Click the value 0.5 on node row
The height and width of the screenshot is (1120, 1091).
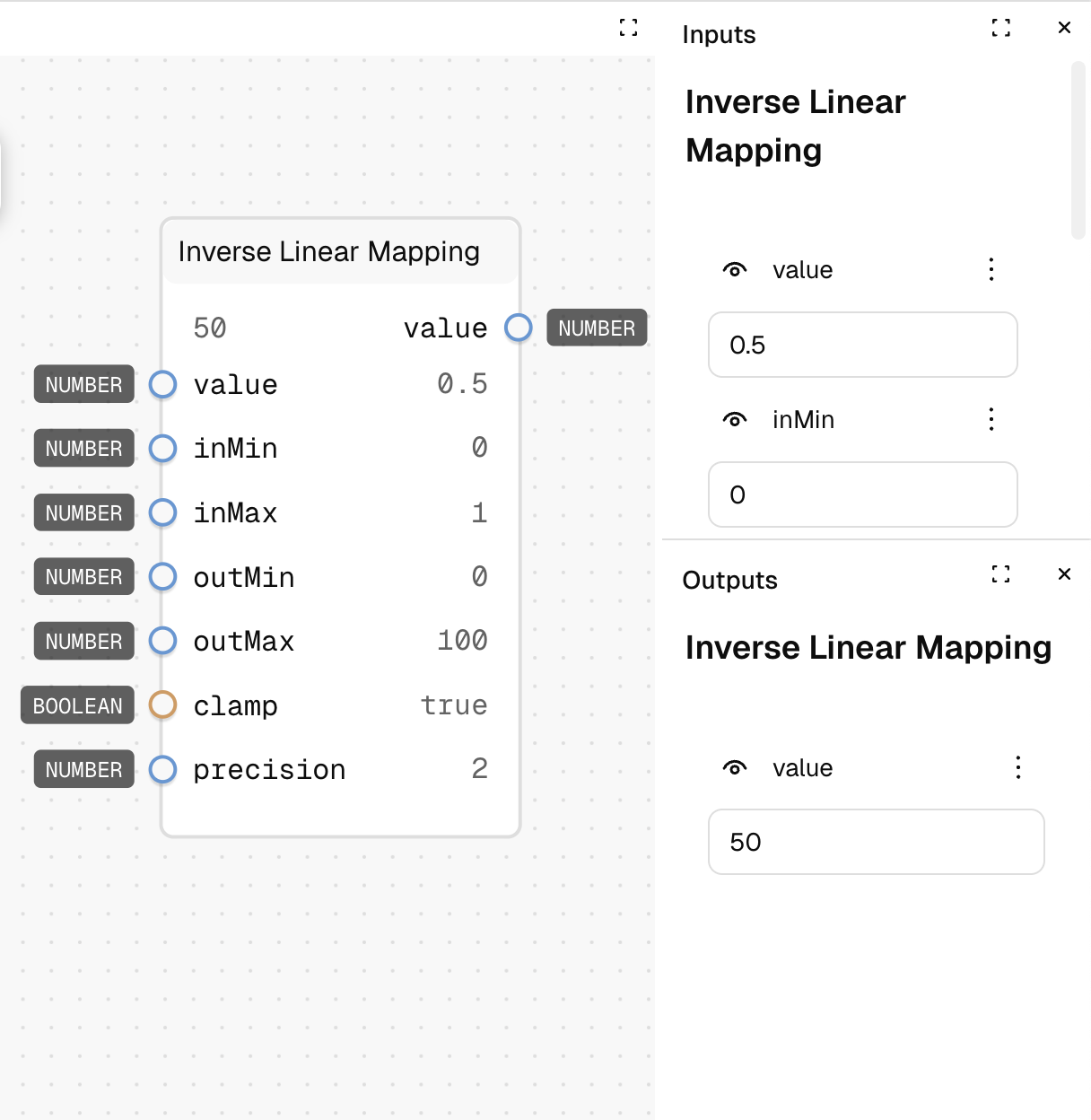(x=462, y=384)
